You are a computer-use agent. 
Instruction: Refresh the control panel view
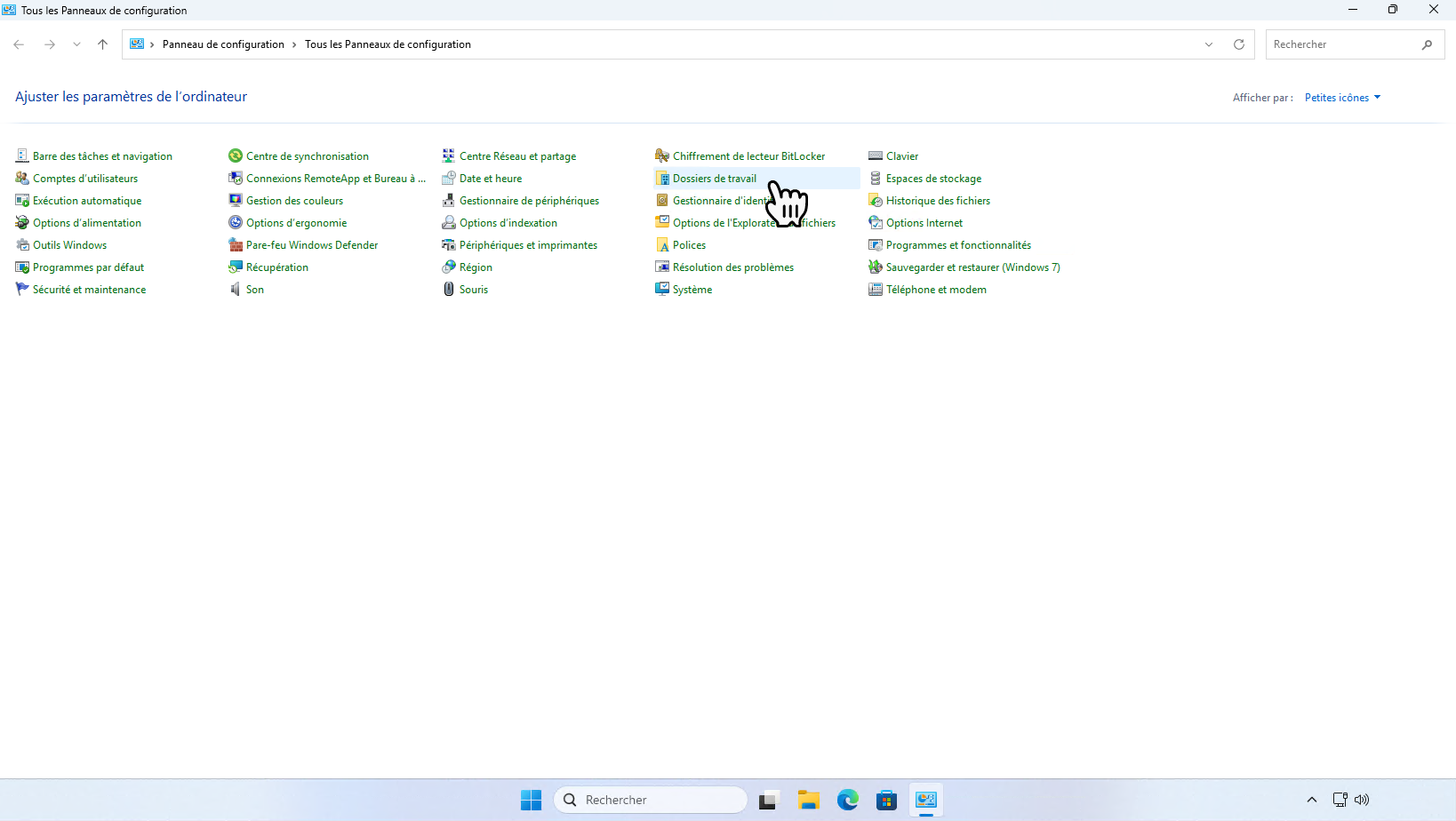coord(1239,44)
